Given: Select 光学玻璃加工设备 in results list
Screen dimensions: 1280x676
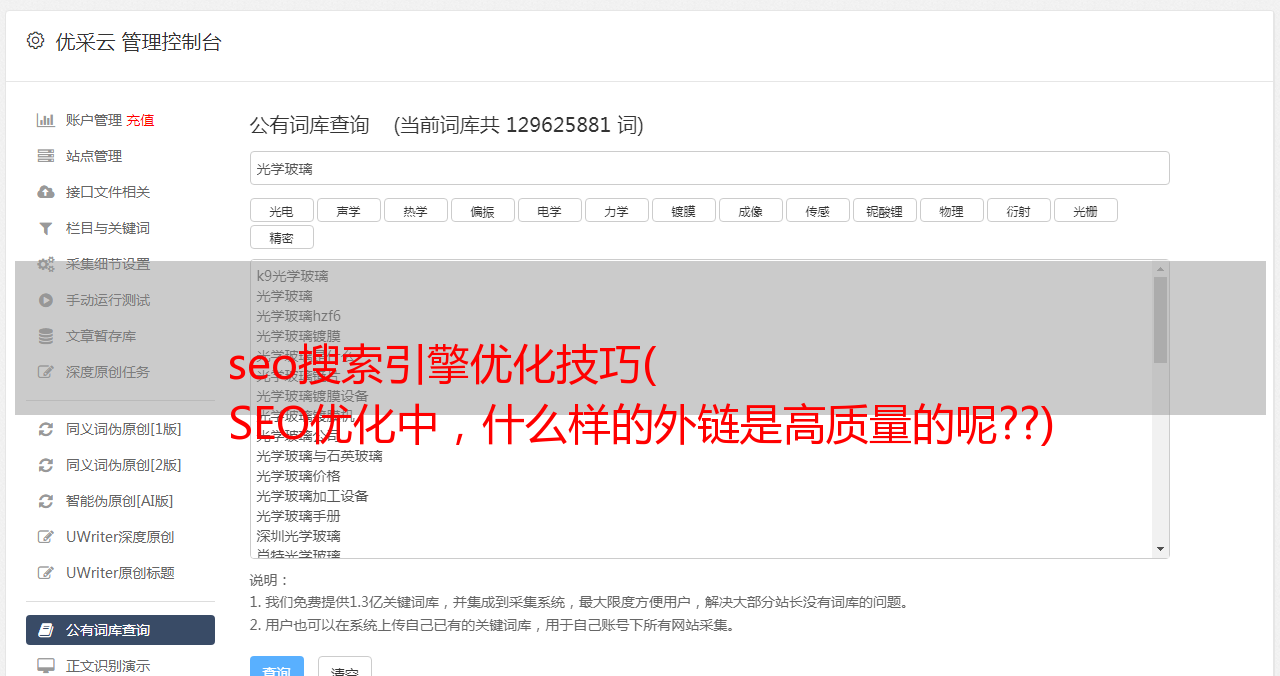Looking at the screenshot, I should (x=312, y=496).
